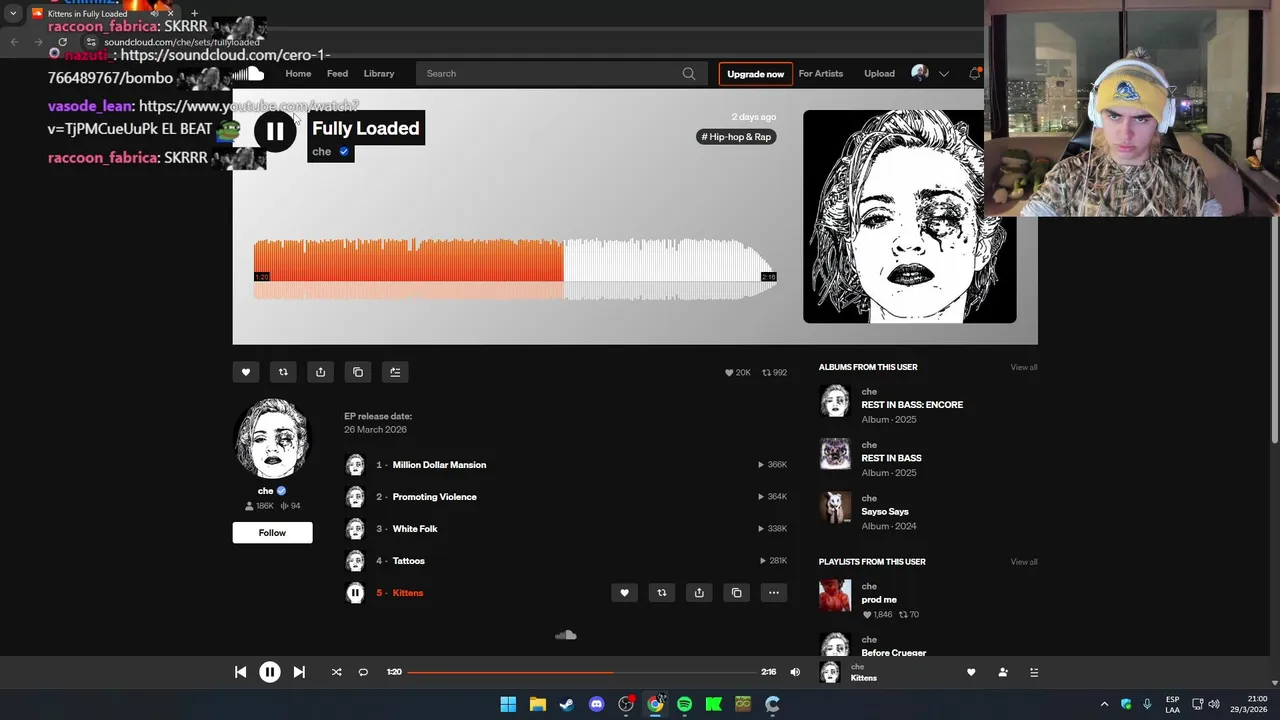Seek on the large orange waveform
The height and width of the screenshot is (720, 1280).
tap(515, 268)
